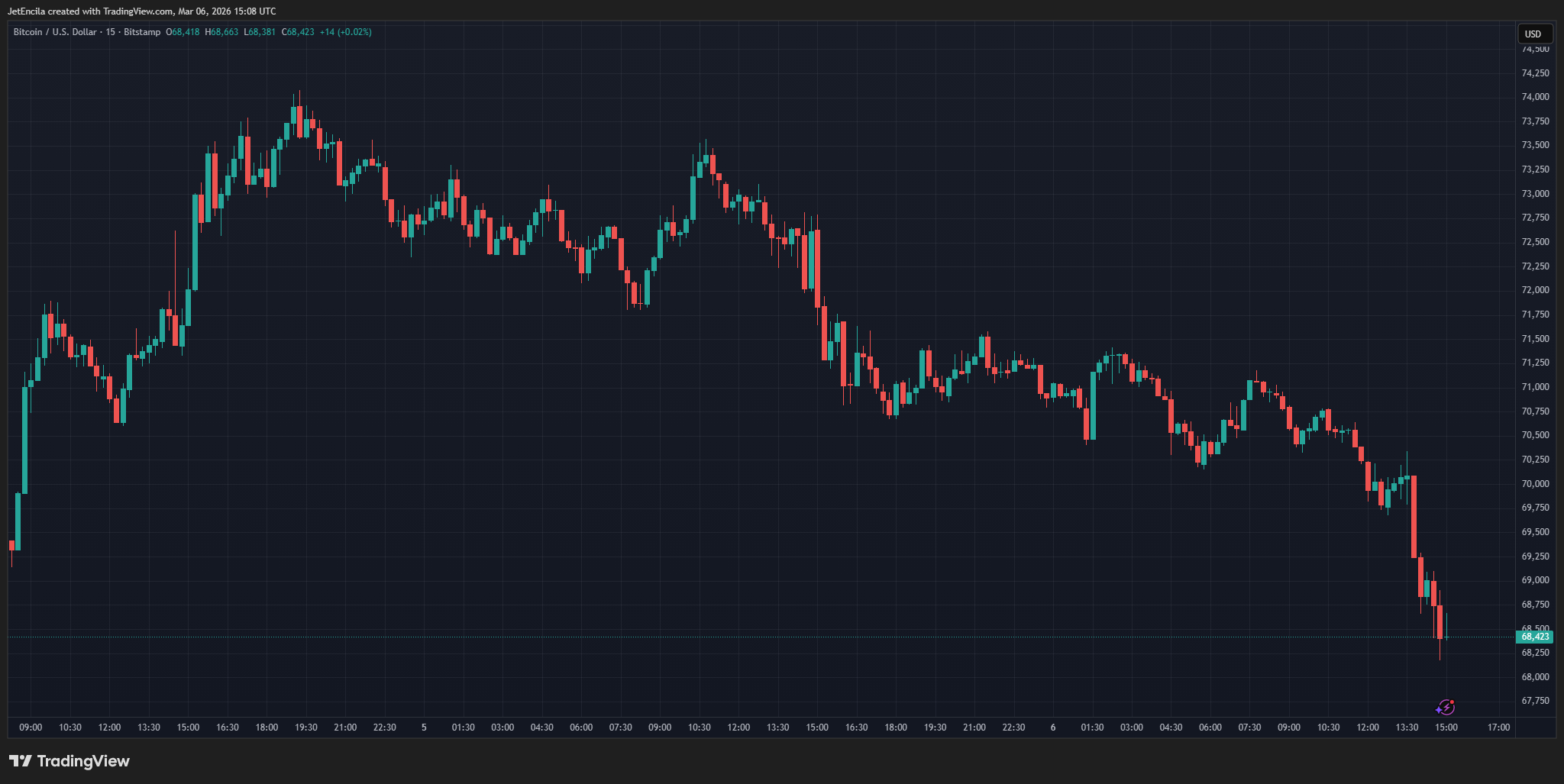
Task: Click the 15 interval in chart legend
Action: [111, 32]
